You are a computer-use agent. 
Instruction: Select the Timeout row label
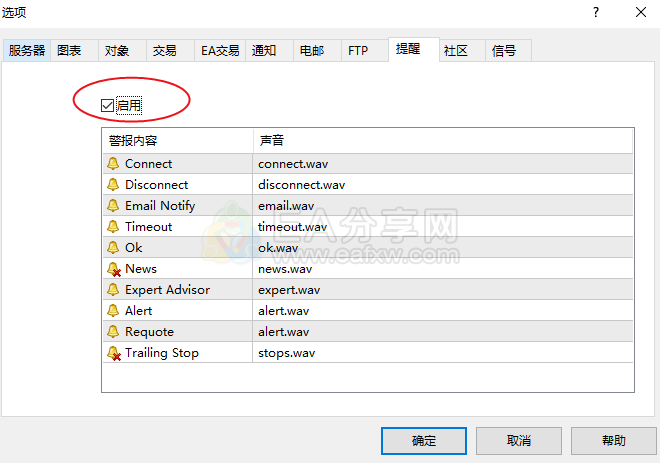tap(149, 226)
